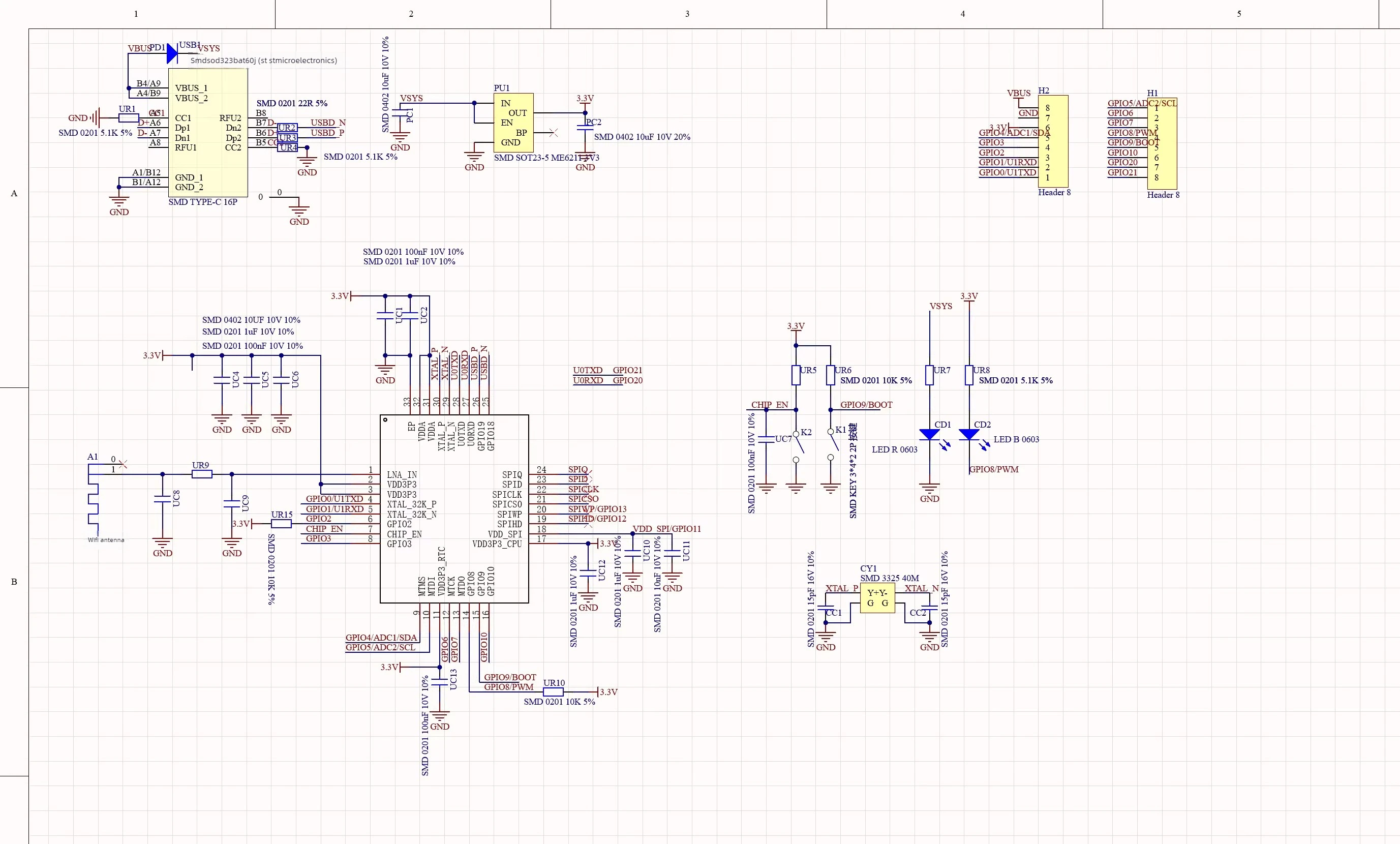Select the main ESP32 chip body rectangle
The width and height of the screenshot is (1400, 844).
coord(454,508)
